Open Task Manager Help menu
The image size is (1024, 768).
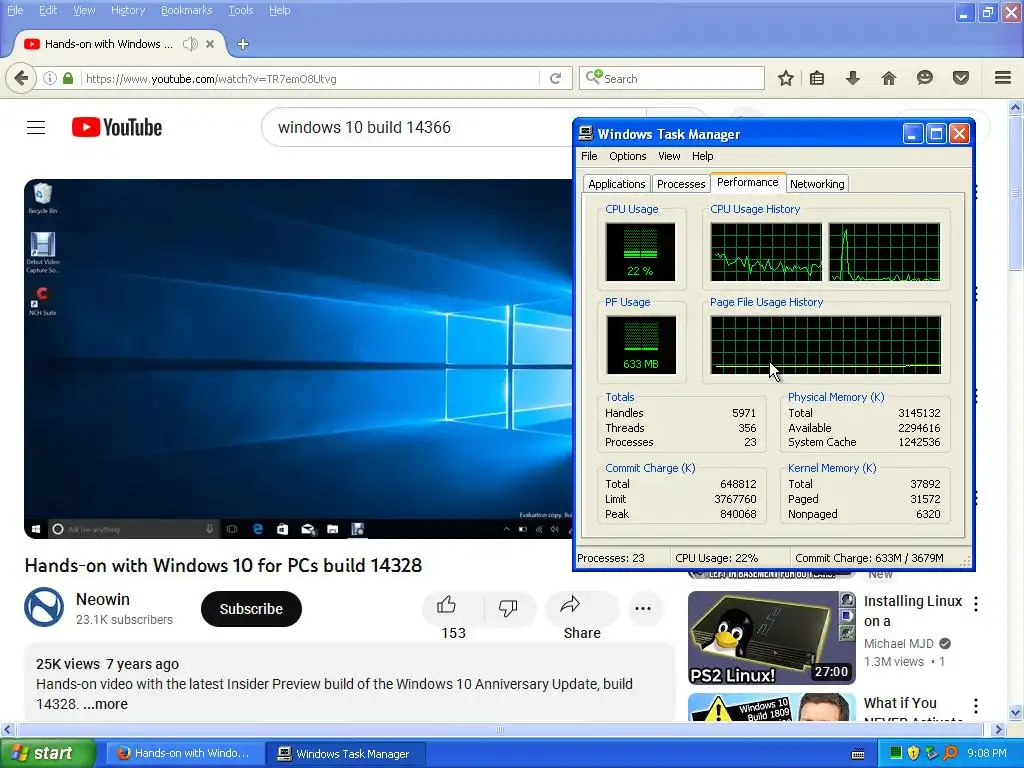click(x=703, y=156)
